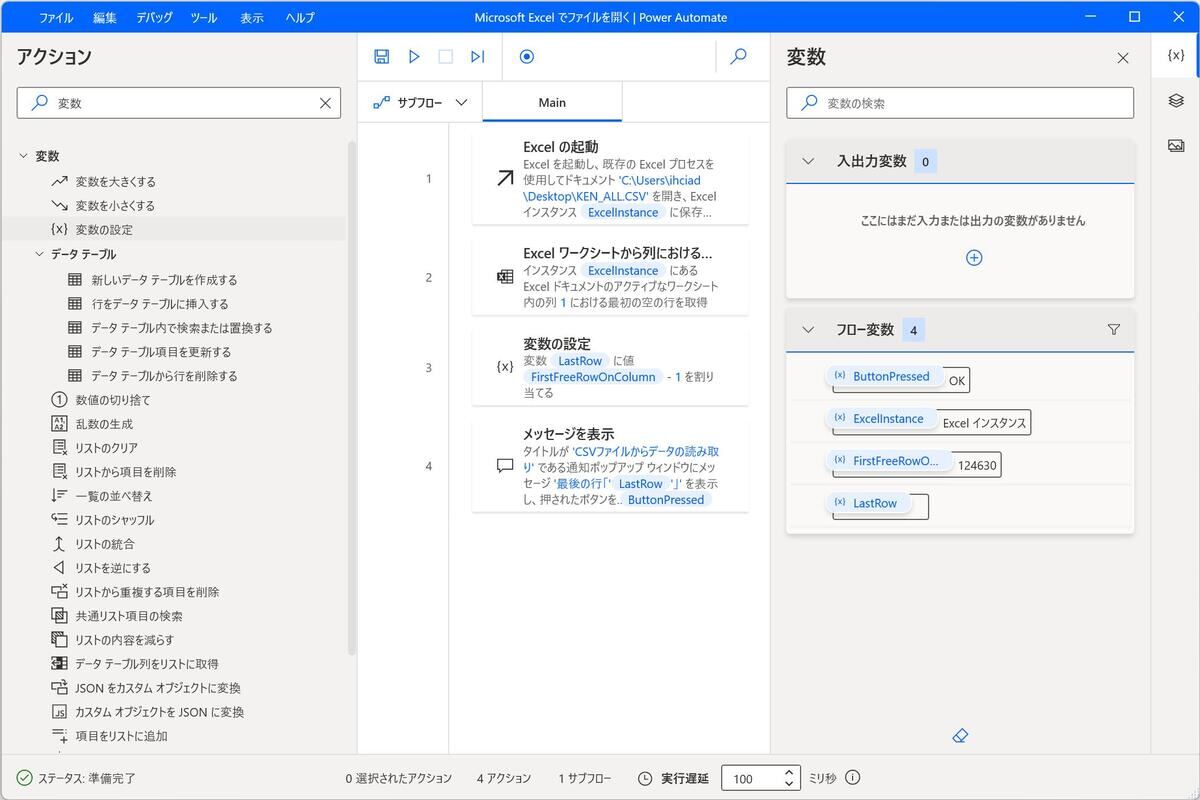Select 変数を小さくする action
Screen dimensions: 1200x800
[x=115, y=206]
